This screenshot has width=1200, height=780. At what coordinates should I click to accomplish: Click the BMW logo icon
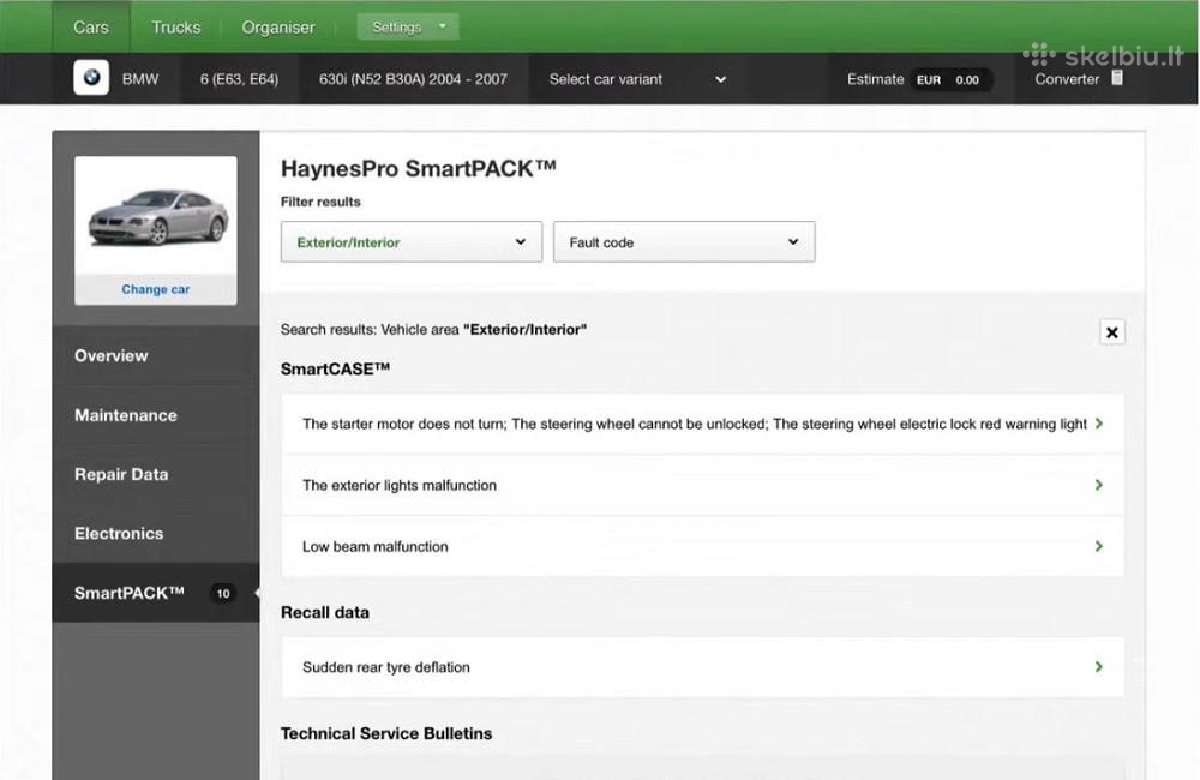point(91,78)
